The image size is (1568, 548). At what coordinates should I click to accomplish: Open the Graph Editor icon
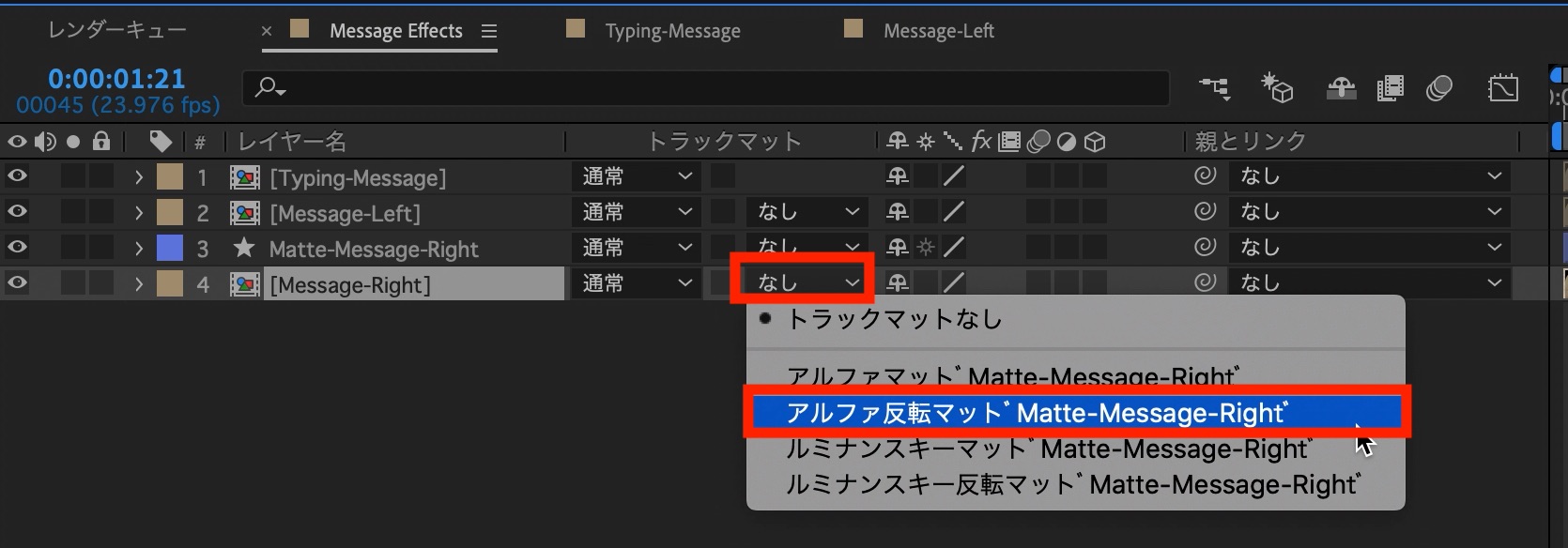pyautogui.click(x=1503, y=88)
